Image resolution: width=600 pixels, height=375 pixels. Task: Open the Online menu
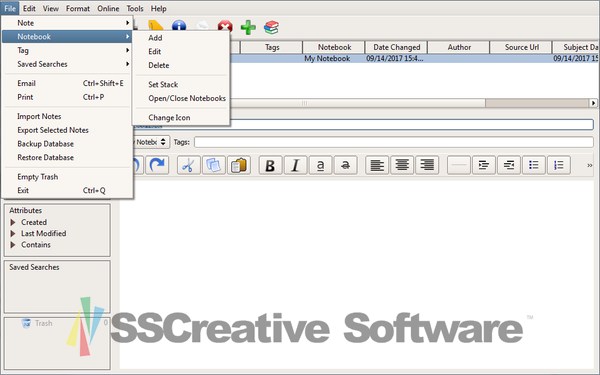(108, 8)
